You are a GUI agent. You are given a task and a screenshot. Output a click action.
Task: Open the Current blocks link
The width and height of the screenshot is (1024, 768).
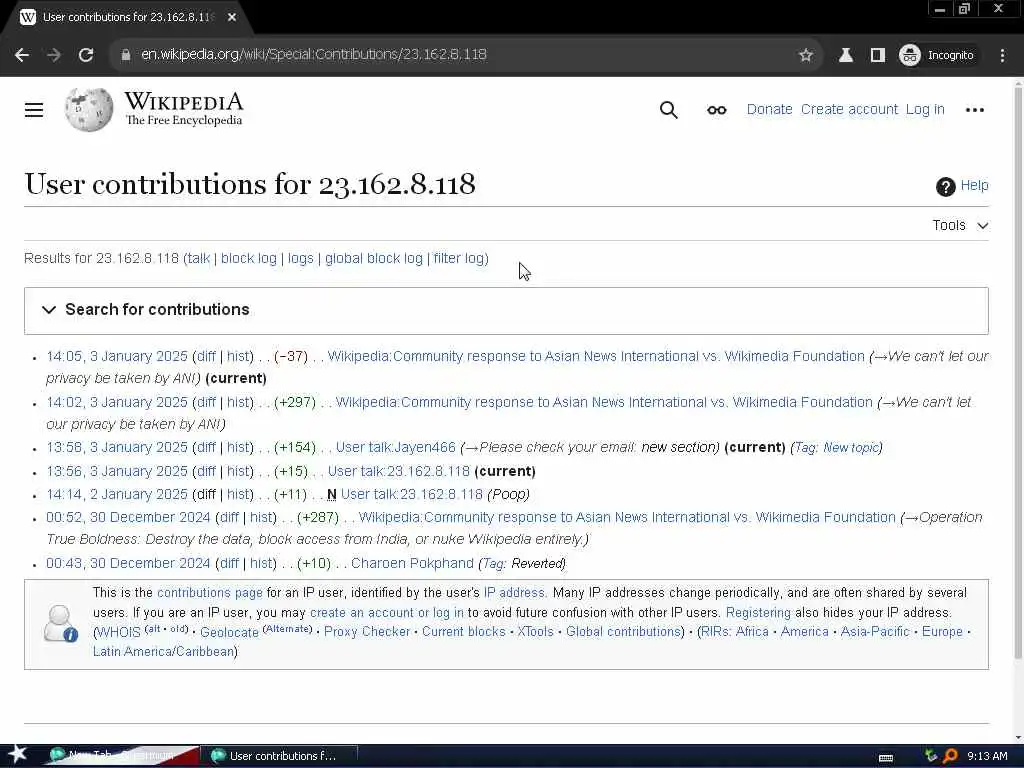[464, 632]
